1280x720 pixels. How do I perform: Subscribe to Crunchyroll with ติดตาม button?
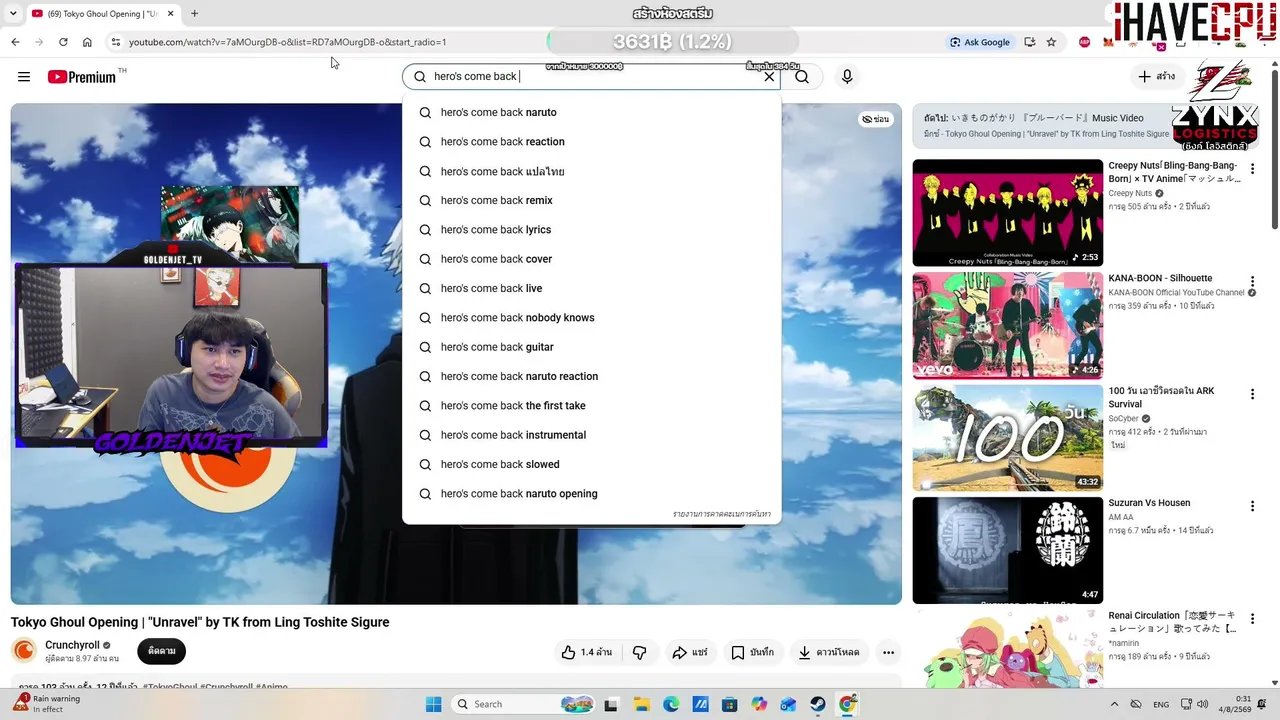tap(161, 651)
